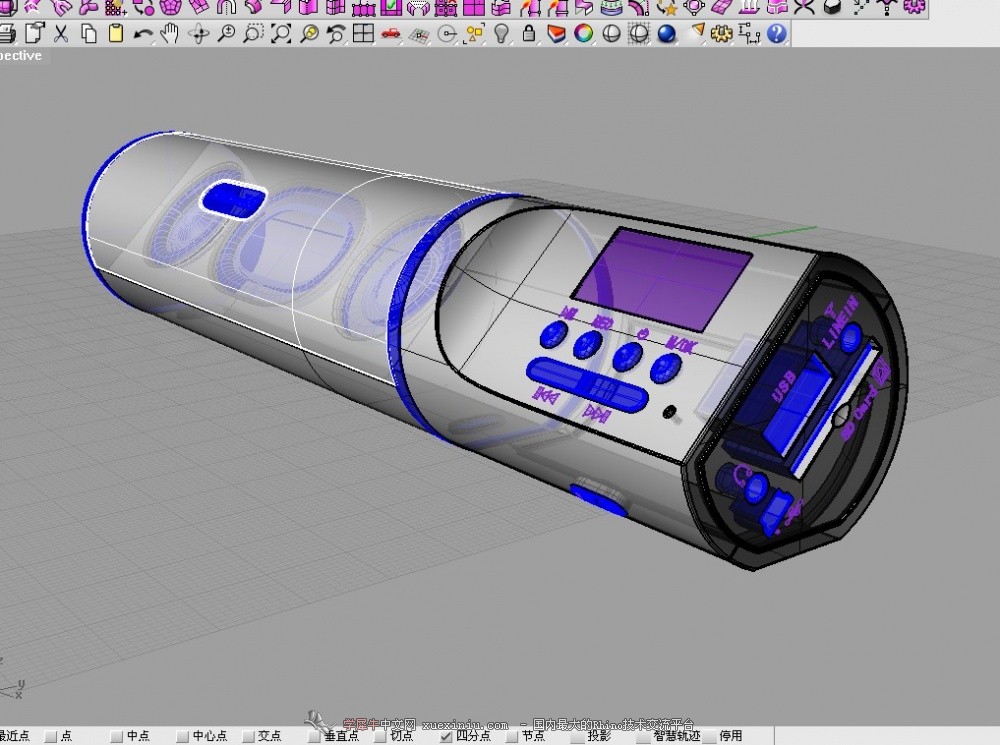This screenshot has height=745, width=1000.
Task: Open Options gear icon
Action: pos(721,33)
